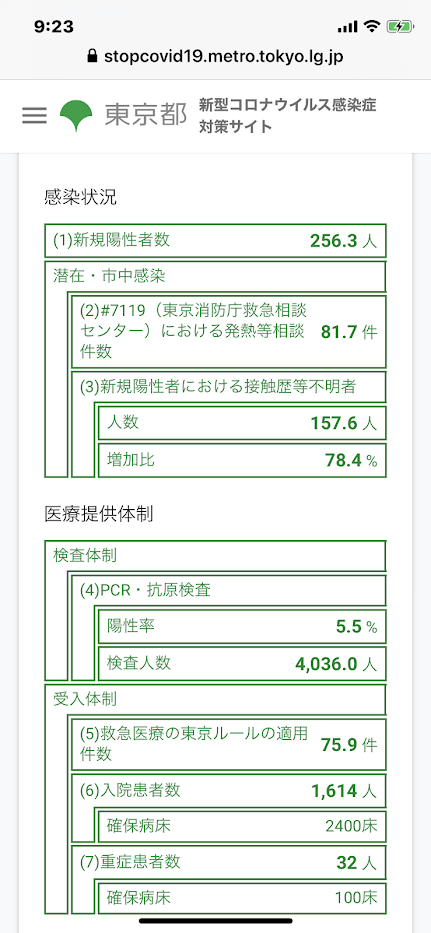Viewport: 431px width, 933px height.
Task: Tap the 陽性率 5.5% row
Action: pos(242,626)
